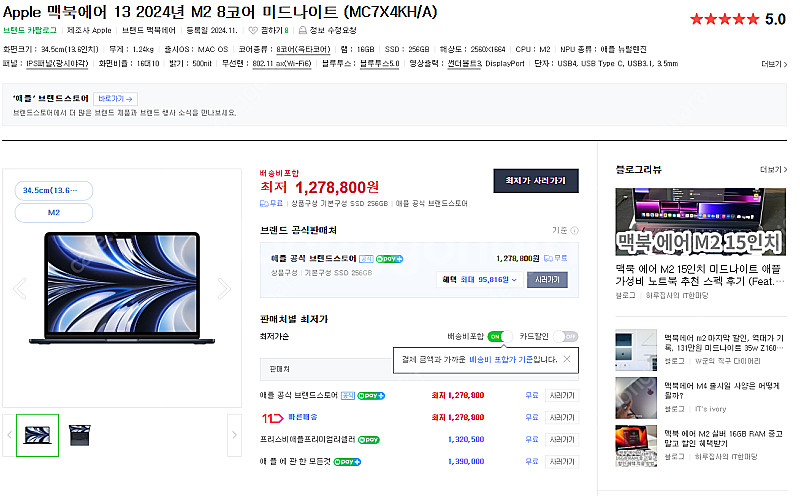The width and height of the screenshot is (800, 496).
Task: Click the Npay badge next to 프리스비애플프리미엄리셀러
Action: (x=368, y=440)
